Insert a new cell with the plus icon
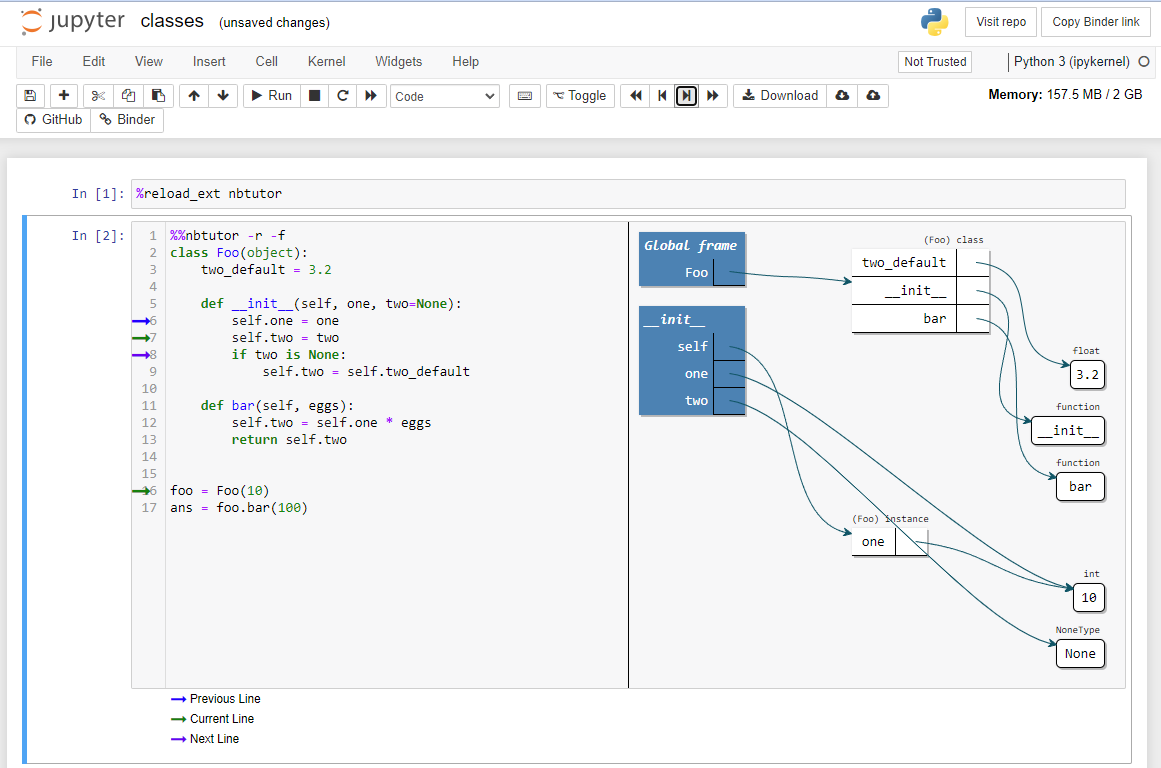The width and height of the screenshot is (1161, 768). [64, 96]
